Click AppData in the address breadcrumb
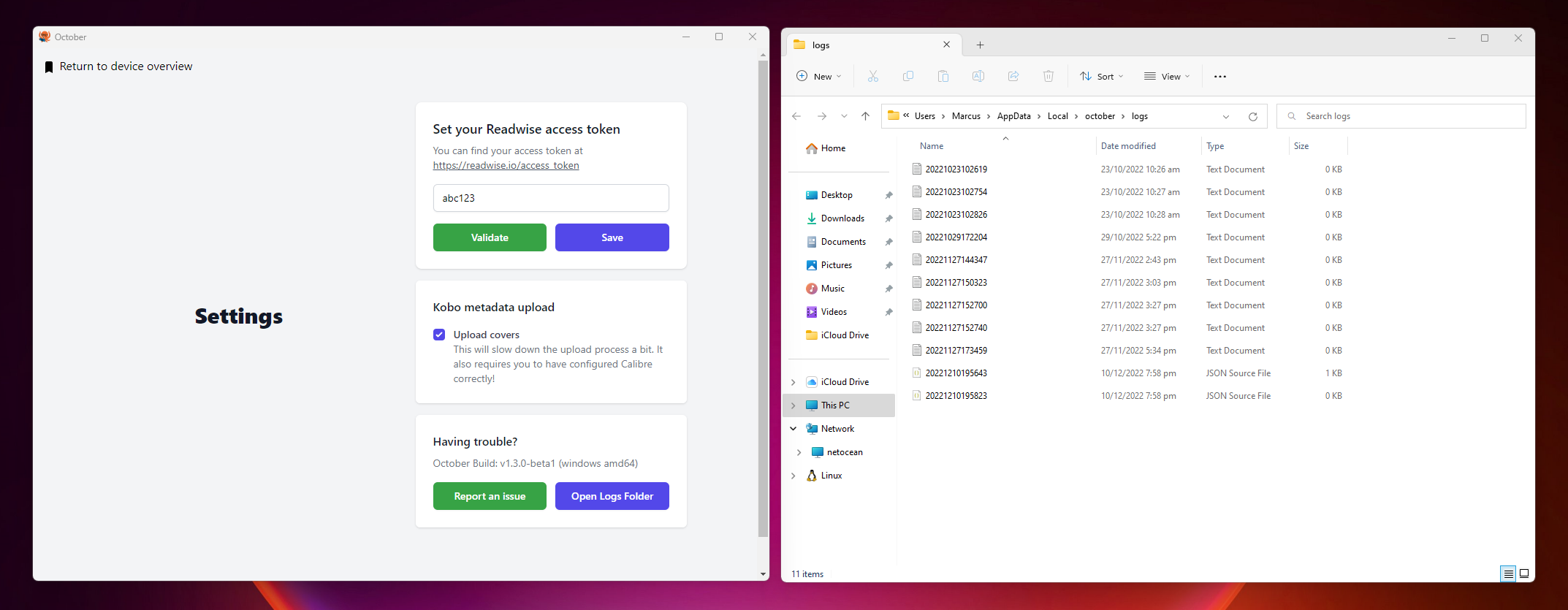The width and height of the screenshot is (1568, 610). pos(1014,116)
